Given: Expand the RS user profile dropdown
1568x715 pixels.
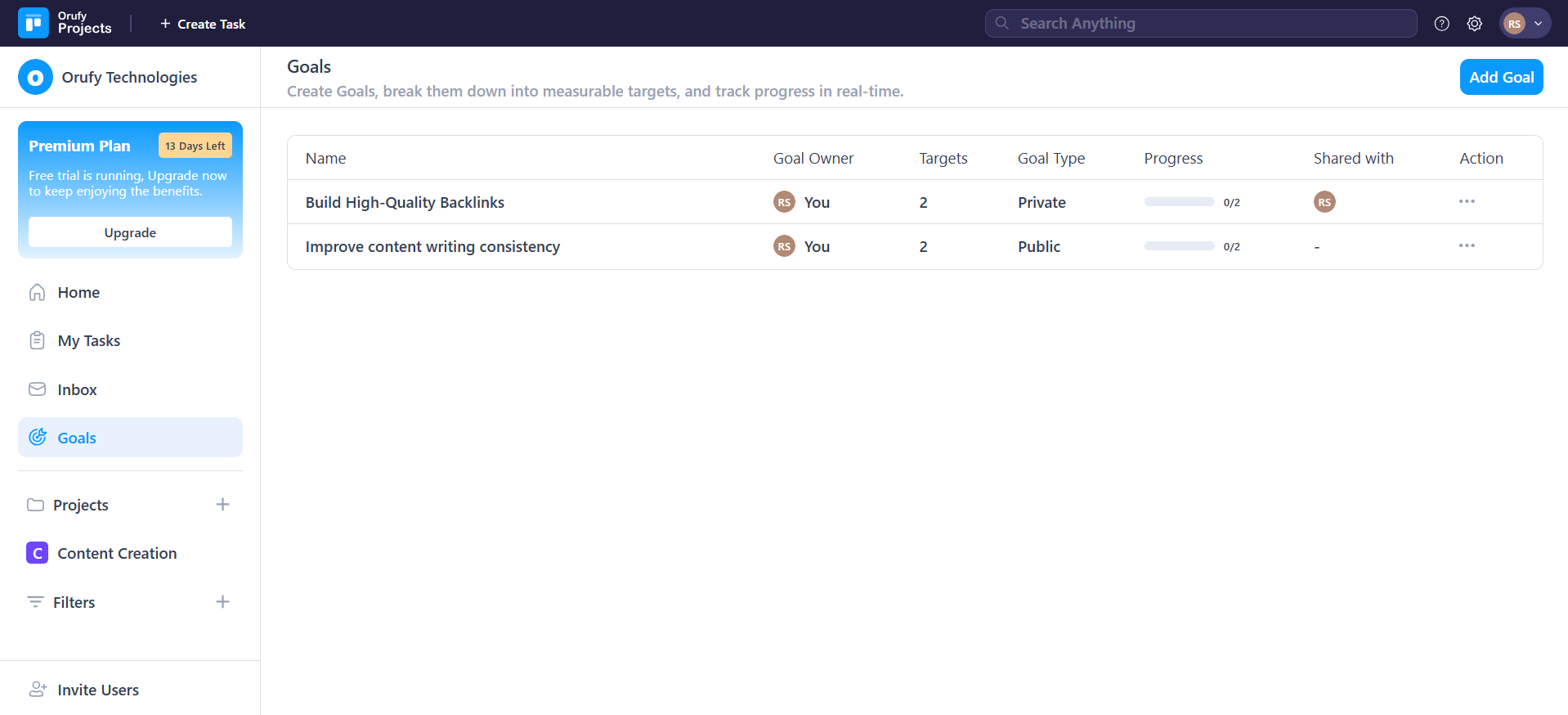Looking at the screenshot, I should coord(1525,24).
